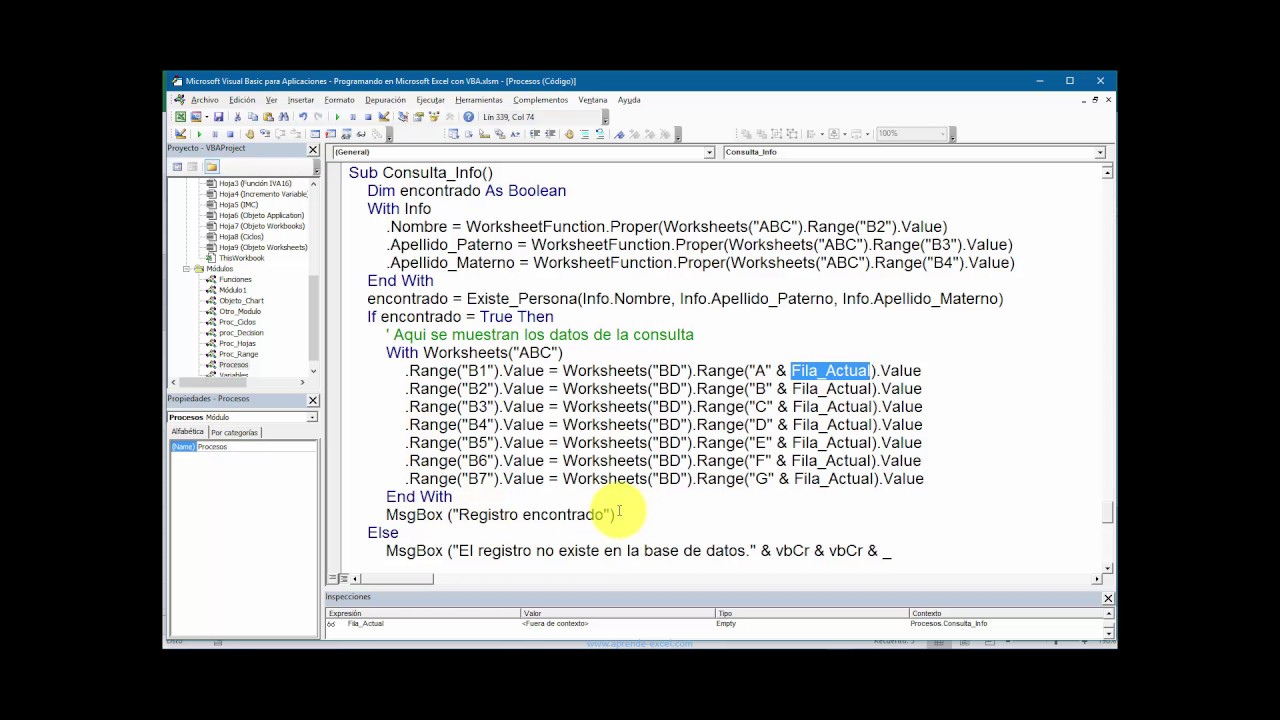Viewport: 1280px width, 720px height.
Task: Open the Edición menu
Action: click(242, 100)
